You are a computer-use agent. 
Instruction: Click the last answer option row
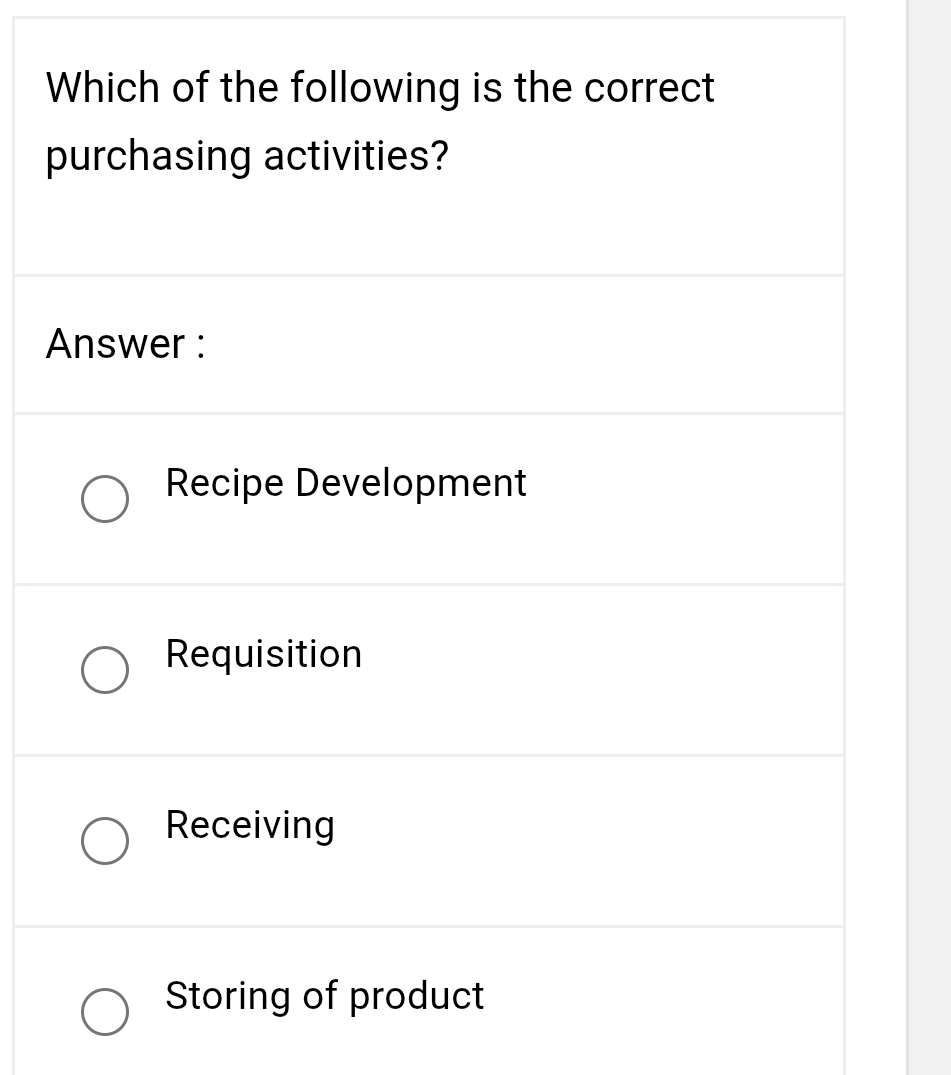[428, 1000]
